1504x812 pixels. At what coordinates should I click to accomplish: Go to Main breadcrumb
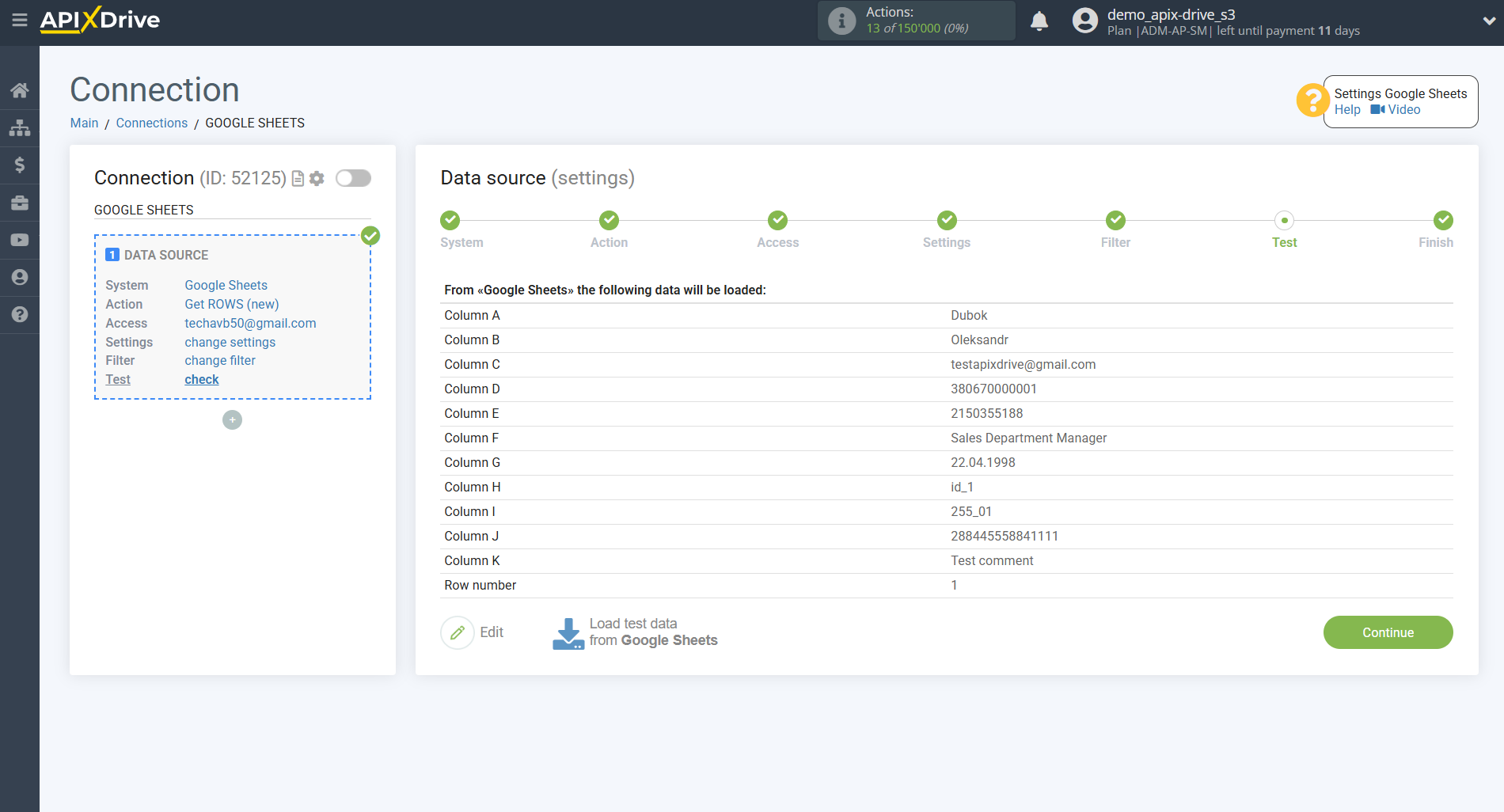(84, 123)
